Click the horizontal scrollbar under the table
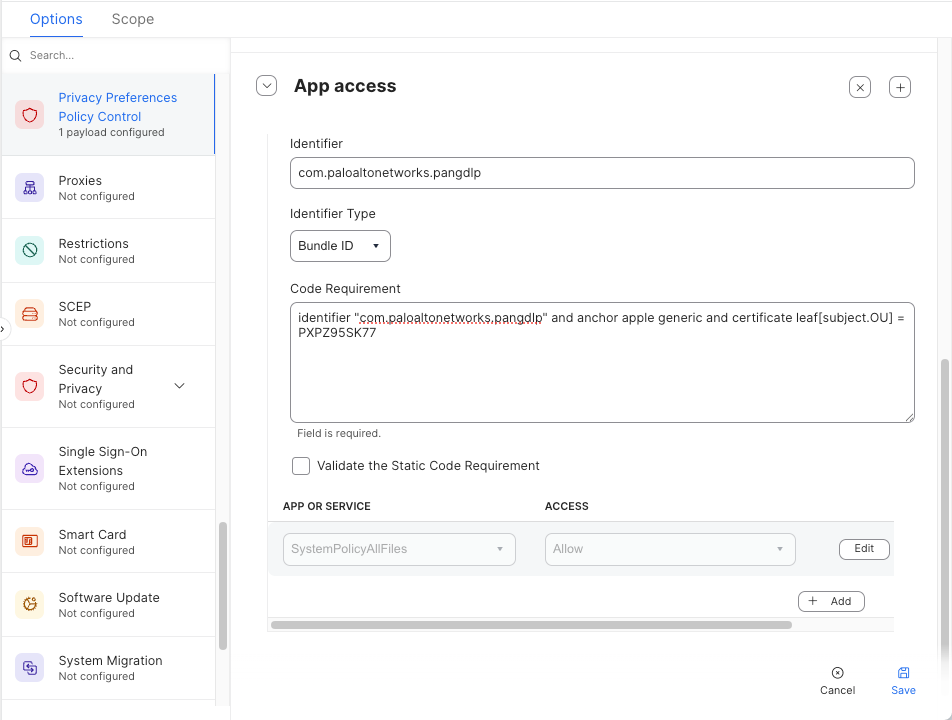Image resolution: width=952 pixels, height=720 pixels. (531, 625)
